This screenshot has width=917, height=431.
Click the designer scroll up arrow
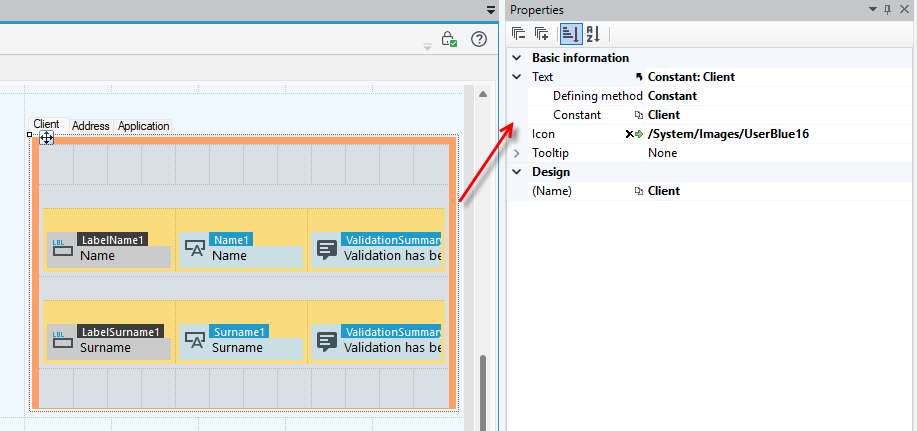482,94
